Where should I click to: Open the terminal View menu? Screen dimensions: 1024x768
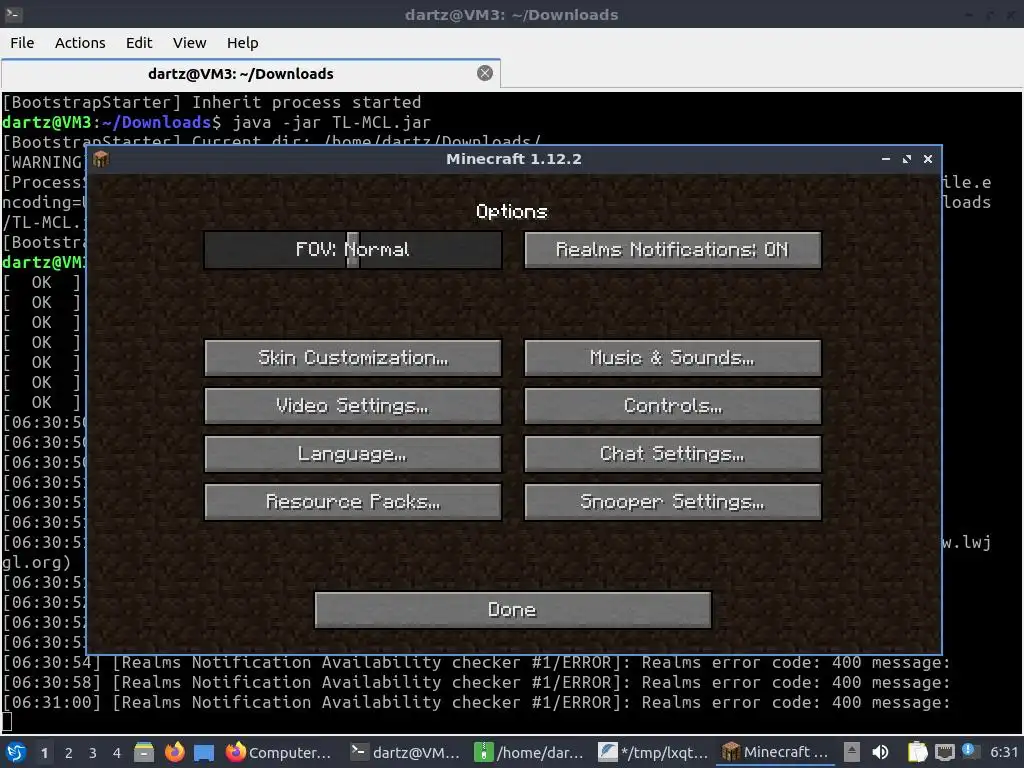(x=189, y=42)
